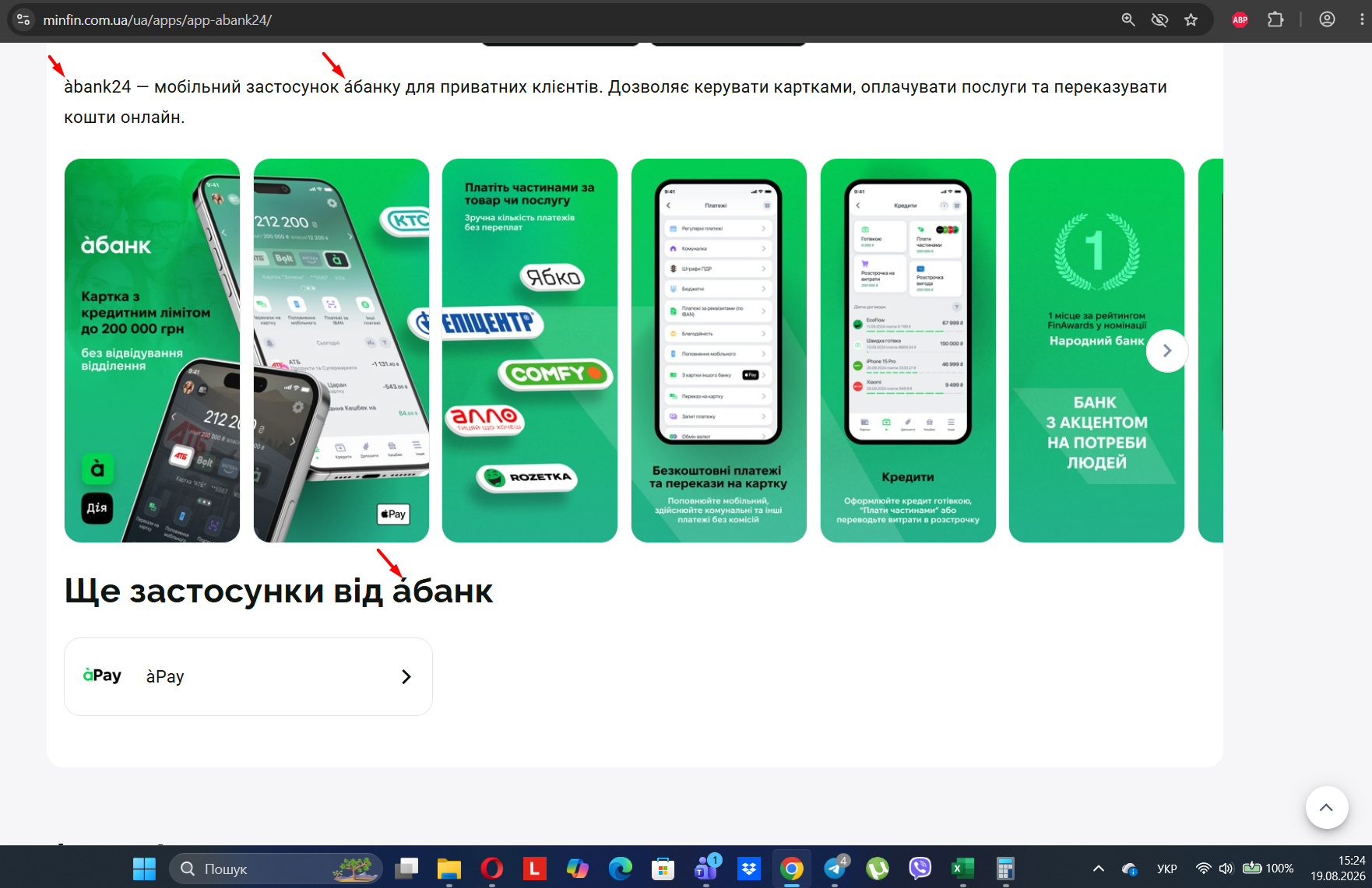Screen dimensions: 1372x888
Task: Open Microsoft Edge from the taskbar
Action: pos(621,869)
